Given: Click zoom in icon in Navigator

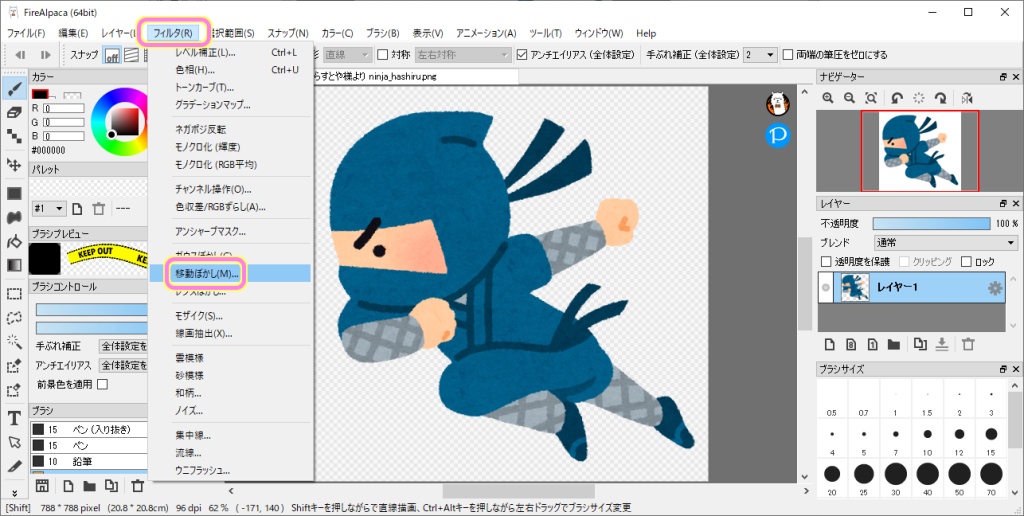Looking at the screenshot, I should tap(828, 98).
